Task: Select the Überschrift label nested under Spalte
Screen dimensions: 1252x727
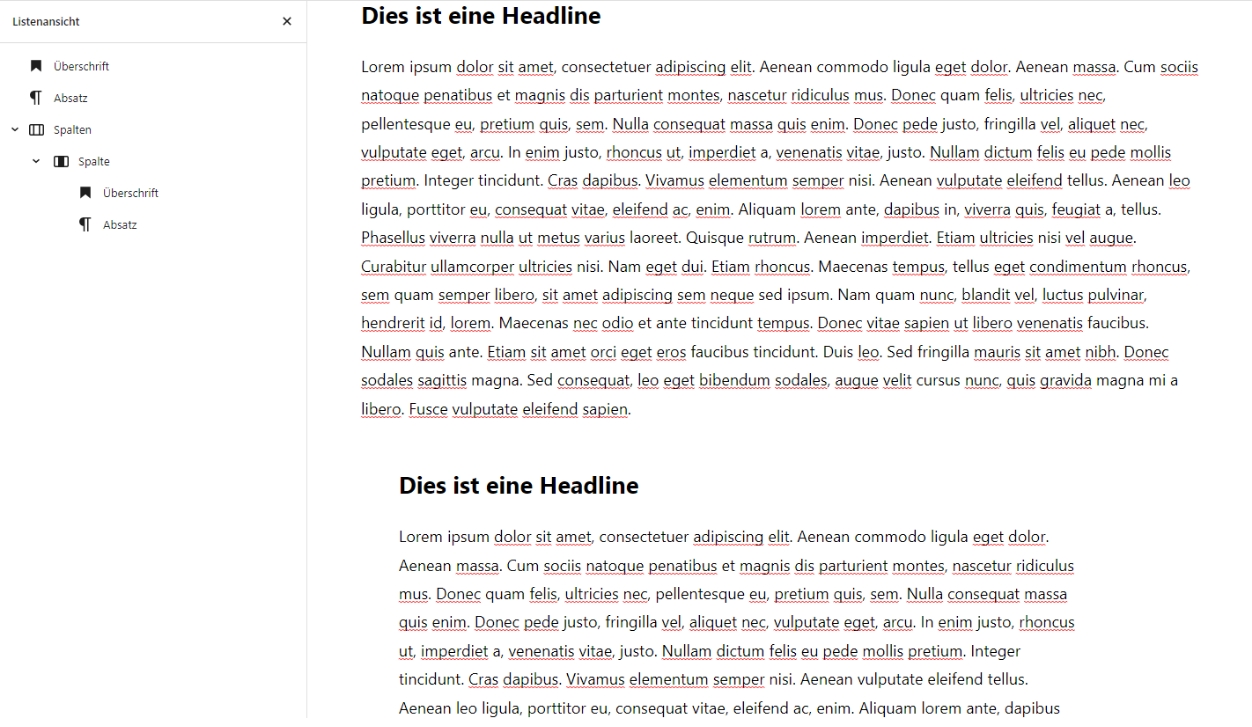Action: point(131,193)
